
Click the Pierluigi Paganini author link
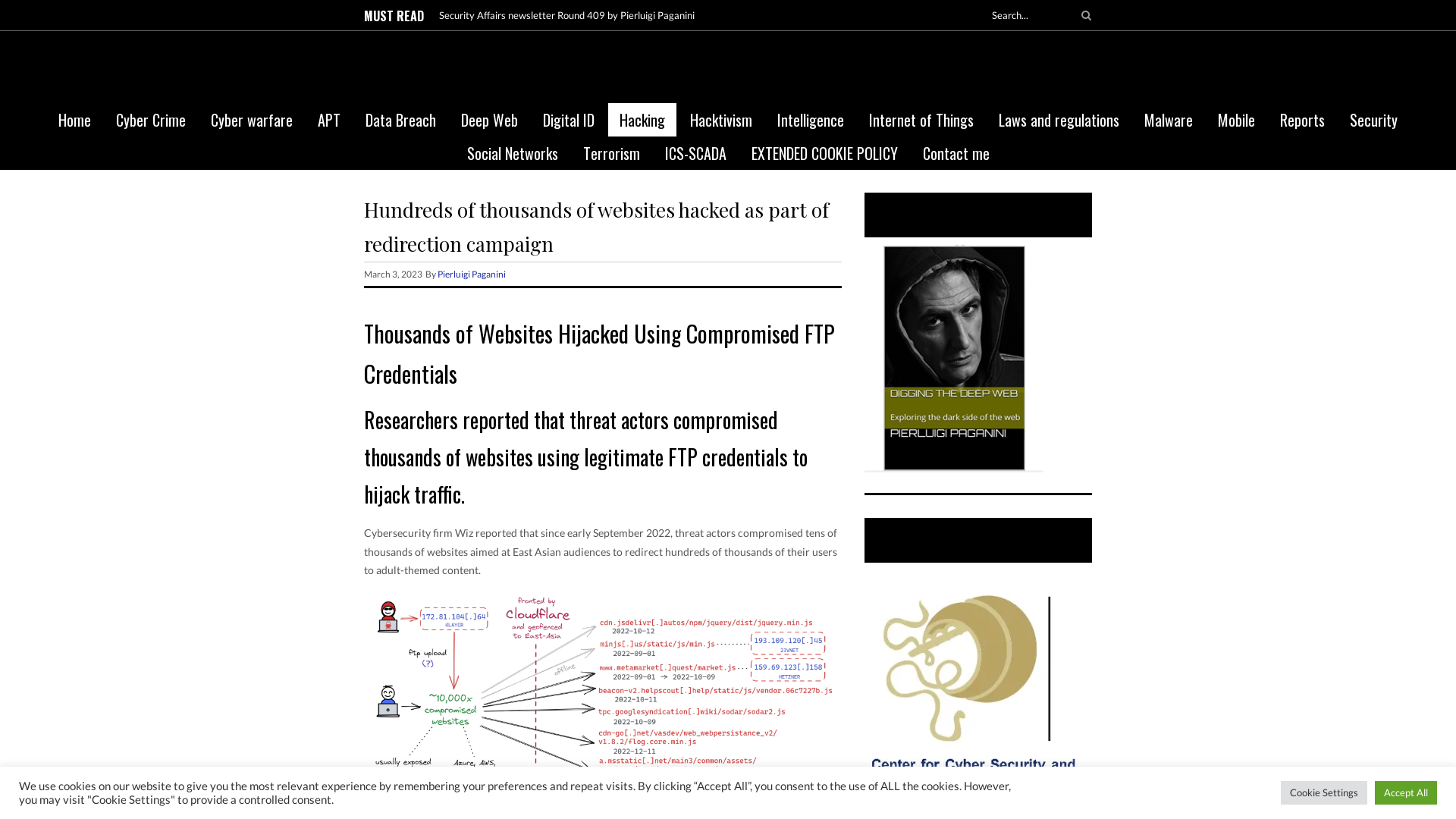tap(471, 273)
